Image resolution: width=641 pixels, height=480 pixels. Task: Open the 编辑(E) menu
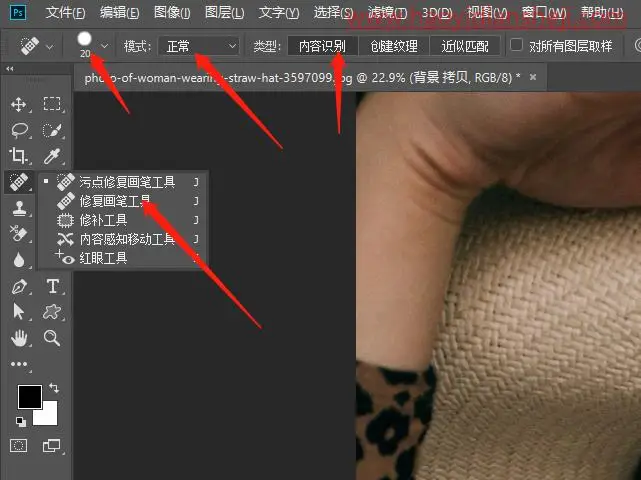119,13
